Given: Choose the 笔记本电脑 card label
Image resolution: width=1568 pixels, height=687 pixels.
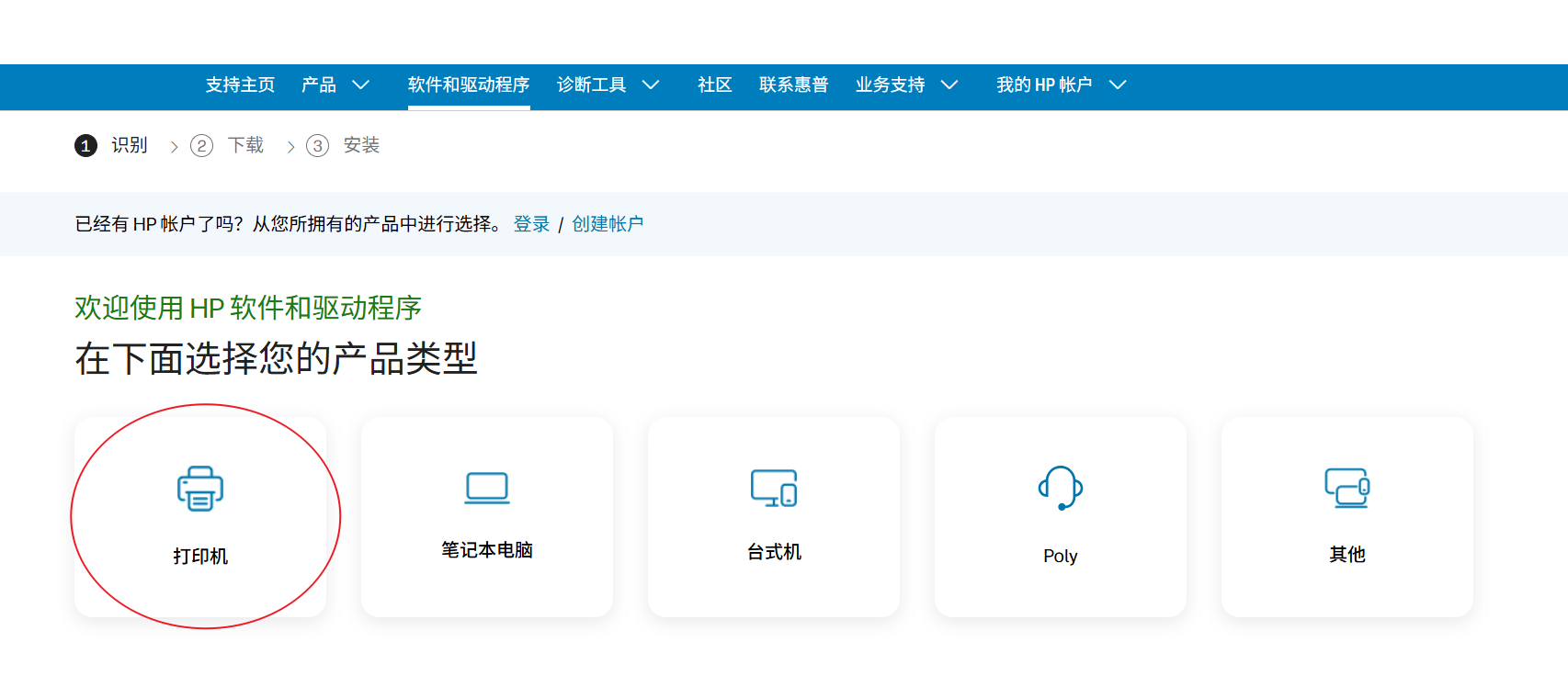Looking at the screenshot, I should point(487,550).
